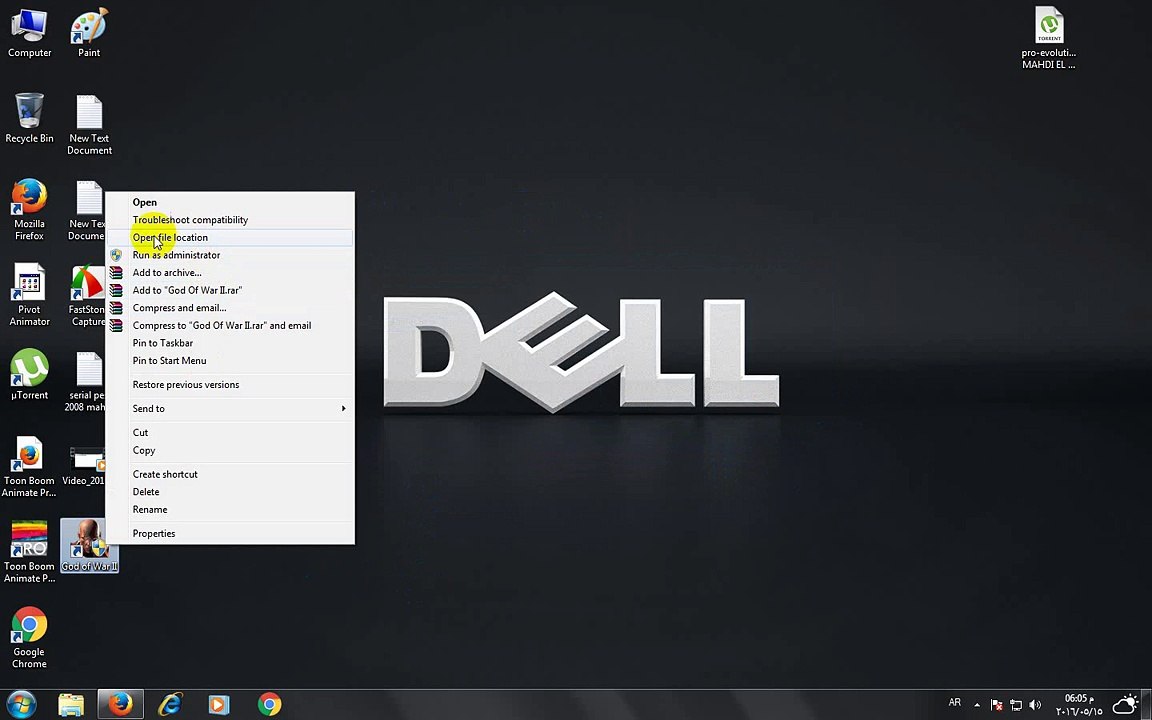Click the AR language indicator
The width and height of the screenshot is (1152, 720).
[x=954, y=703]
